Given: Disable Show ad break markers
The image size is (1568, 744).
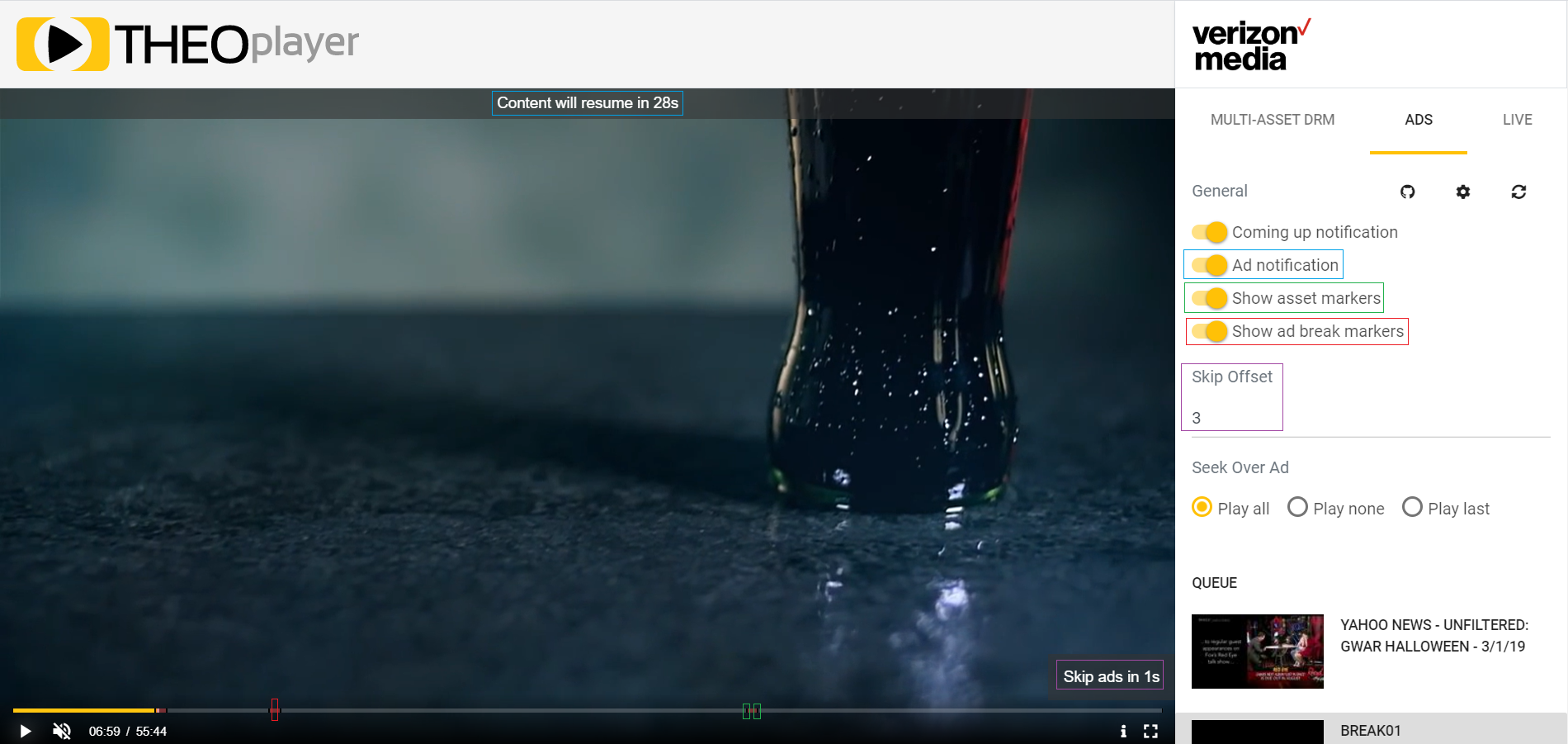Looking at the screenshot, I should pos(1210,331).
